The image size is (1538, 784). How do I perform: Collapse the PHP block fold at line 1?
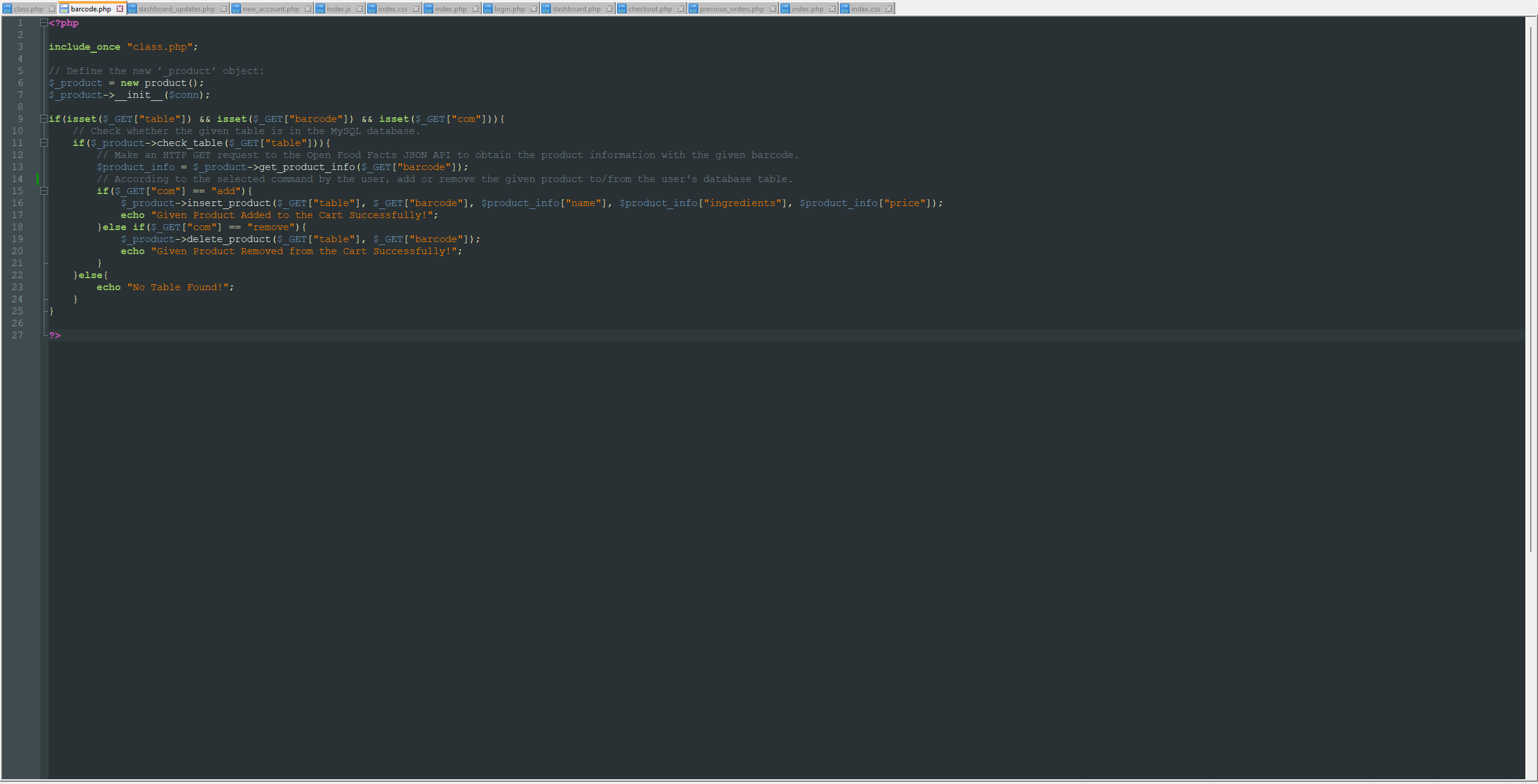[43, 23]
